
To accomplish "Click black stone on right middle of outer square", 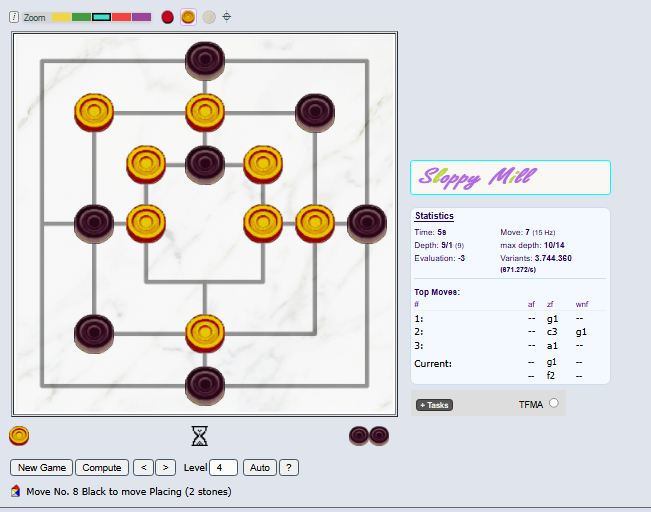I will click(367, 223).
